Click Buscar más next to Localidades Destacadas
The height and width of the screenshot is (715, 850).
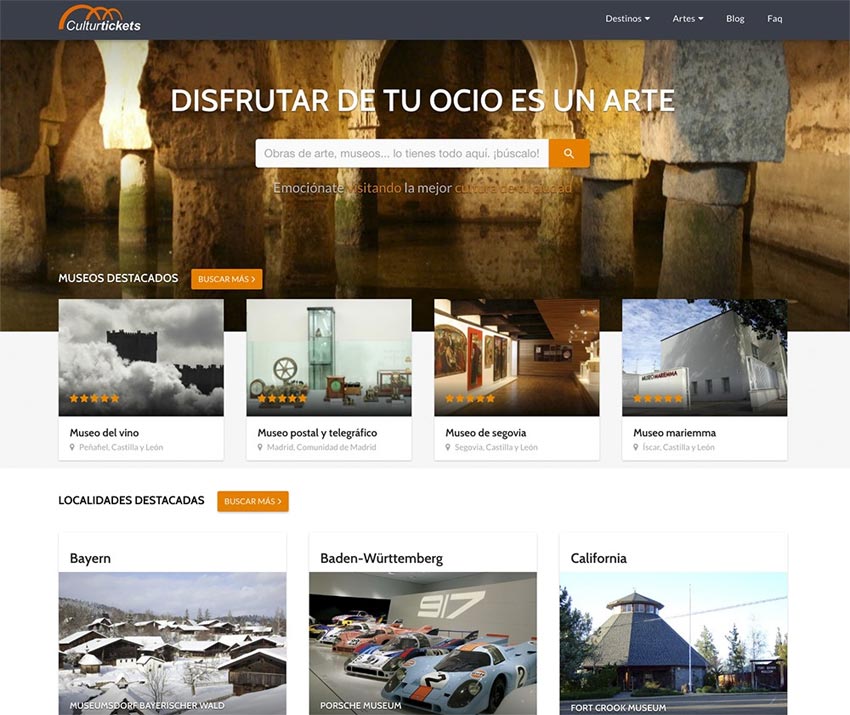253,501
